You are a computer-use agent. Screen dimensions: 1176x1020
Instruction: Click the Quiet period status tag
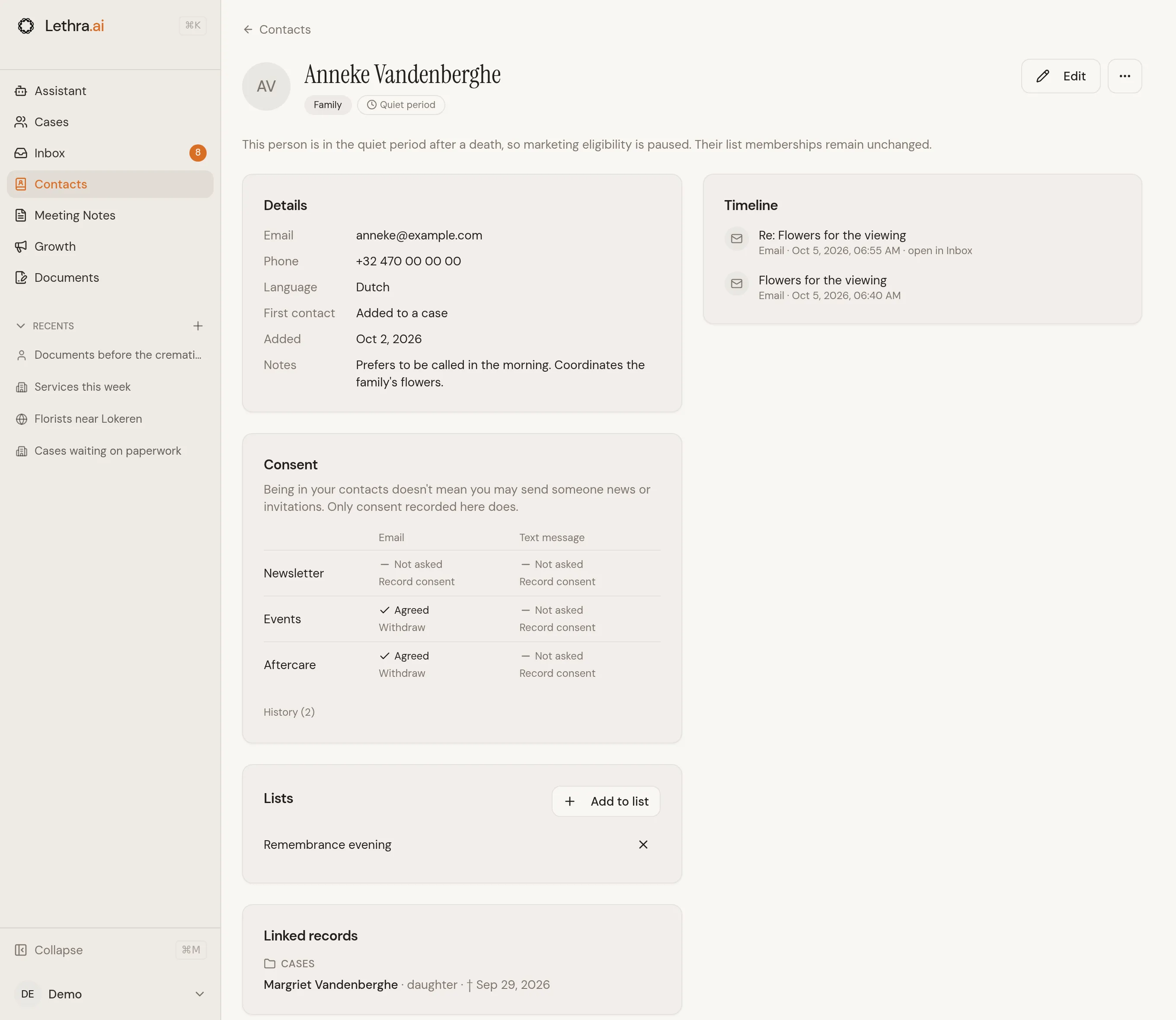tap(401, 105)
